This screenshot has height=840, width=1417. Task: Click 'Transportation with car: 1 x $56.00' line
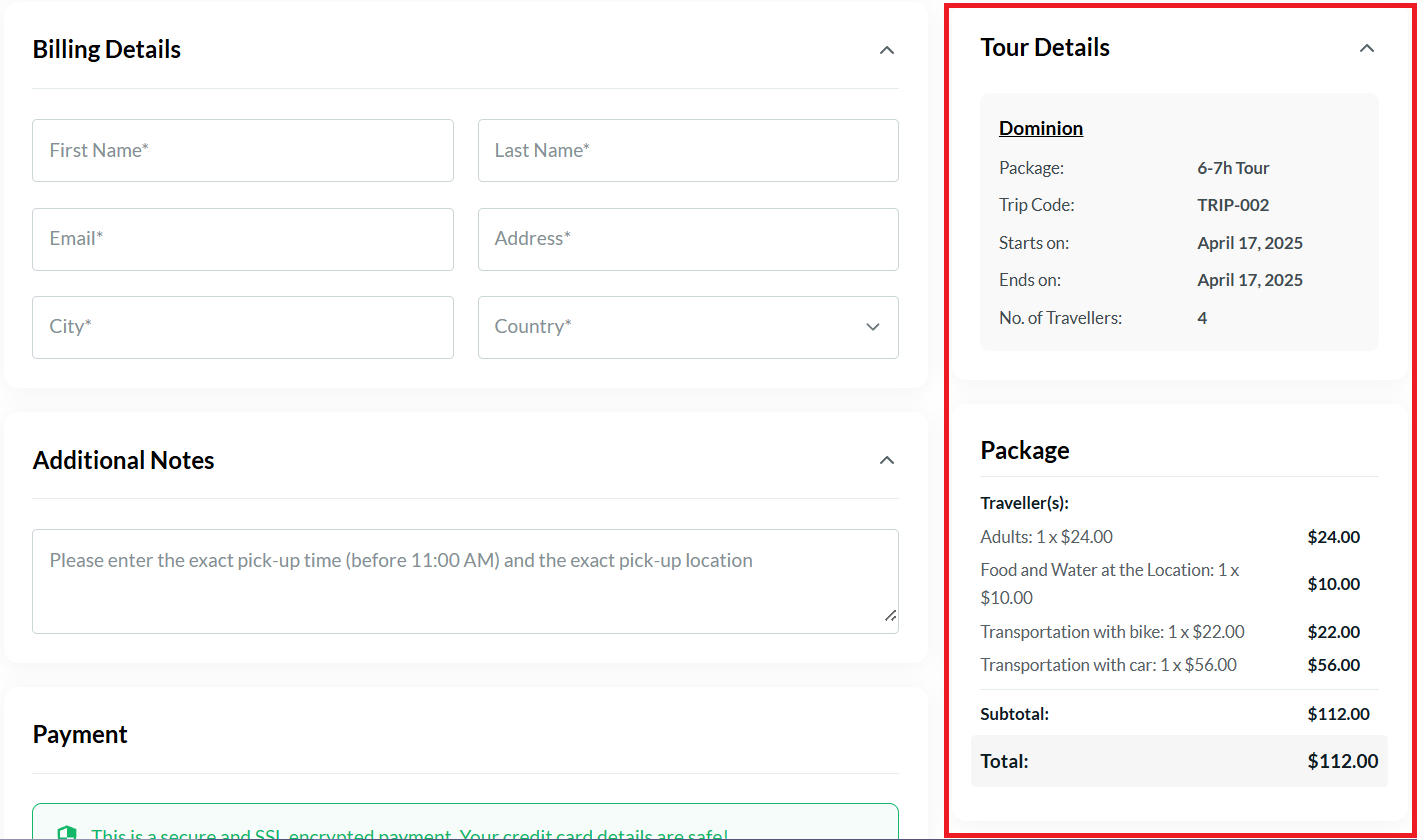click(x=1108, y=665)
